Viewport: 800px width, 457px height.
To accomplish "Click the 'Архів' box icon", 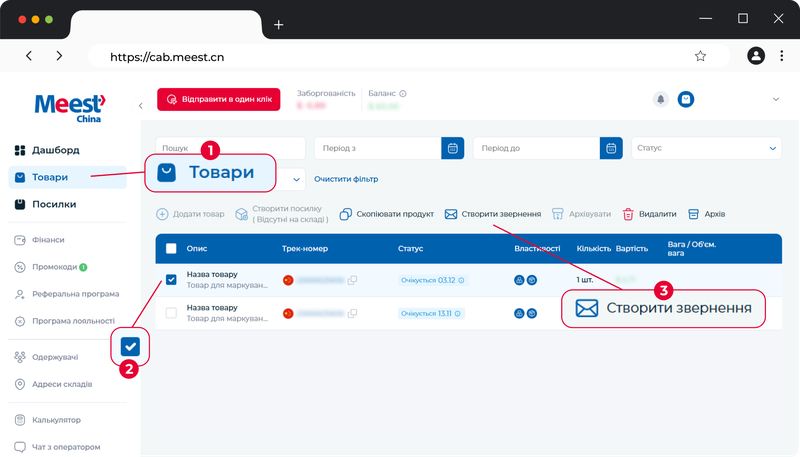I will tap(693, 214).
